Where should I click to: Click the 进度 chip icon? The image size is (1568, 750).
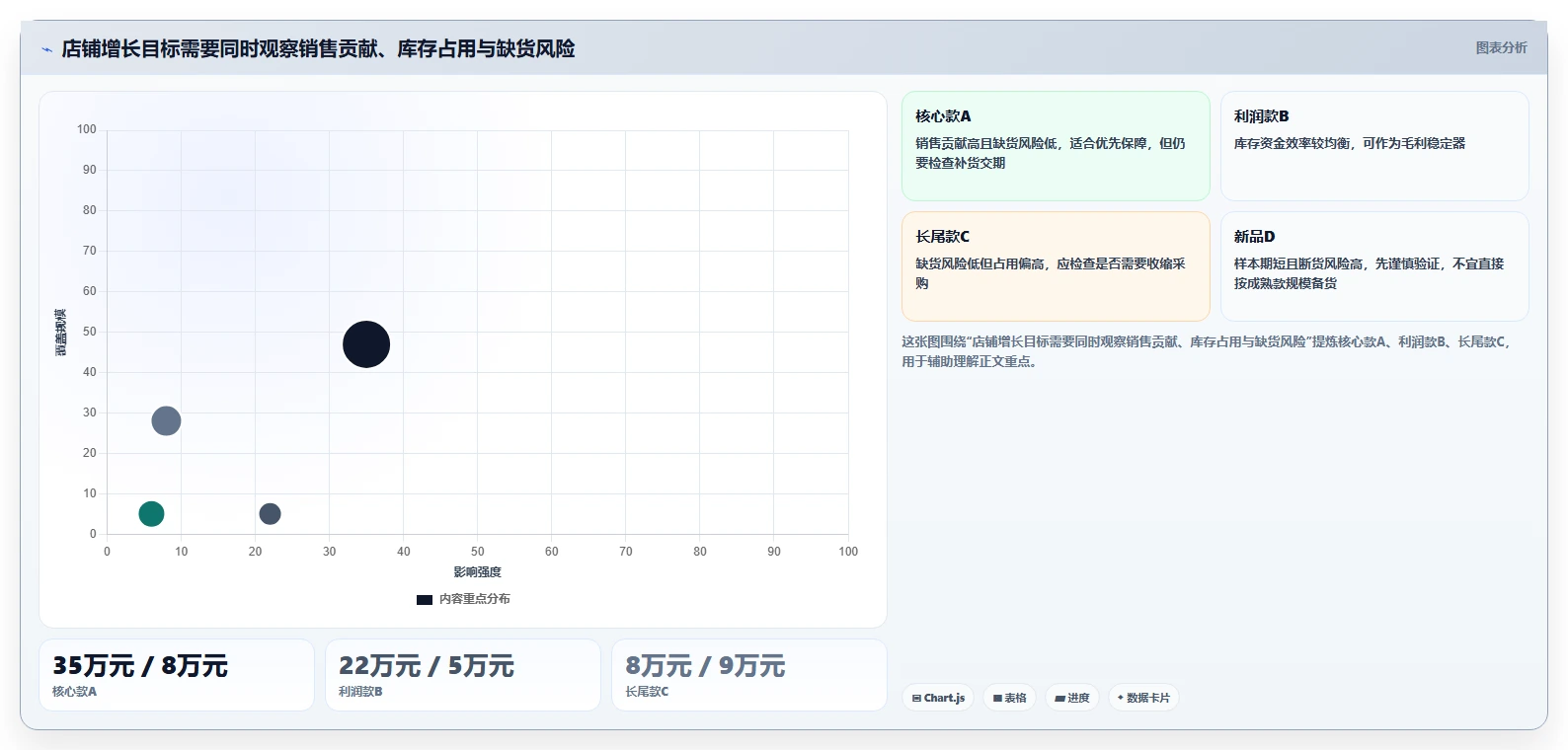pos(1059,698)
